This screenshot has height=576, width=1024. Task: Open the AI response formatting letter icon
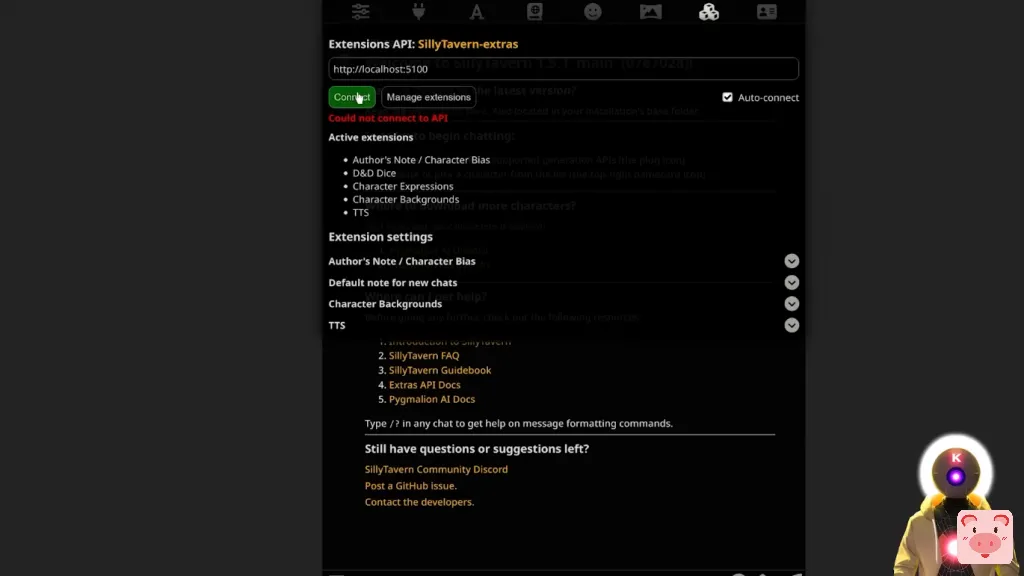[x=477, y=12]
